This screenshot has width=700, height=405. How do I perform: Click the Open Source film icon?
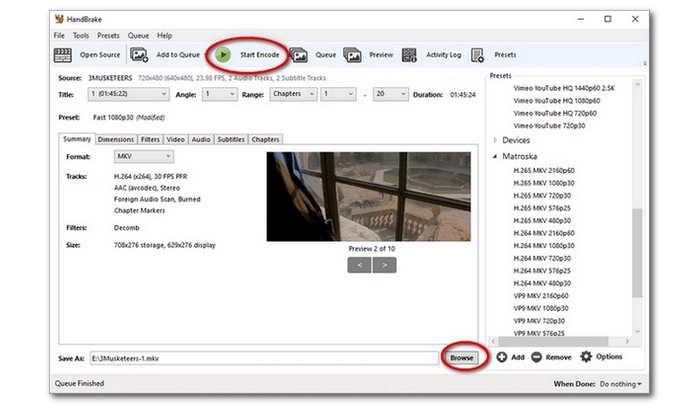tap(62, 55)
